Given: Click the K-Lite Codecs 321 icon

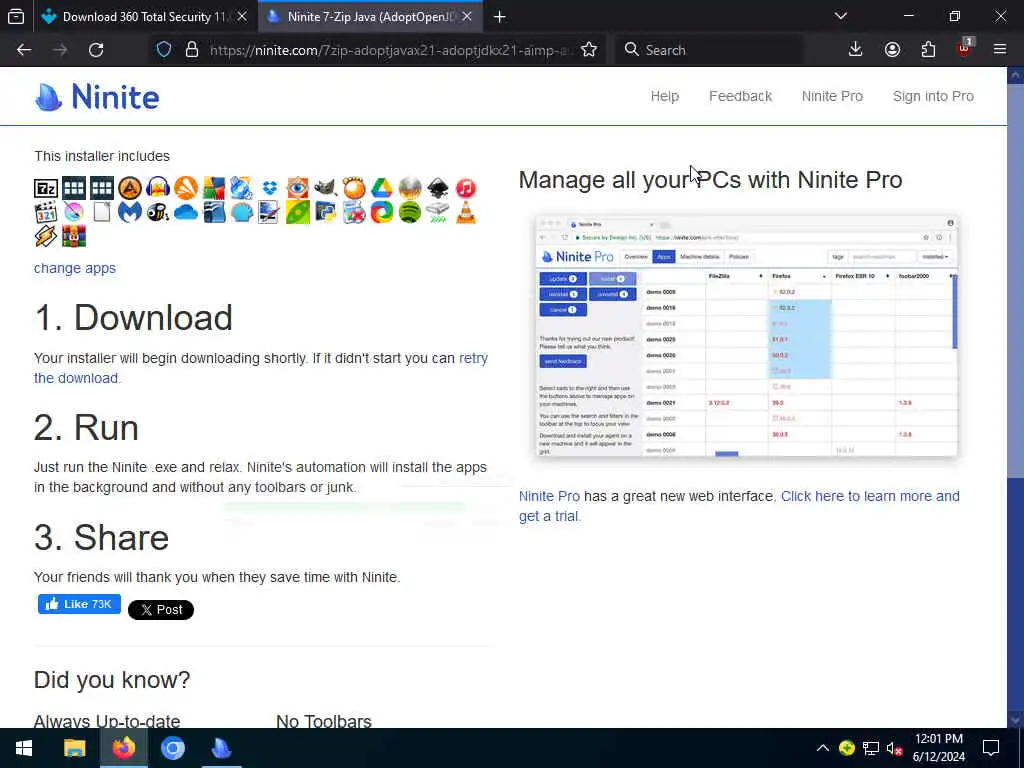Looking at the screenshot, I should coord(46,212).
